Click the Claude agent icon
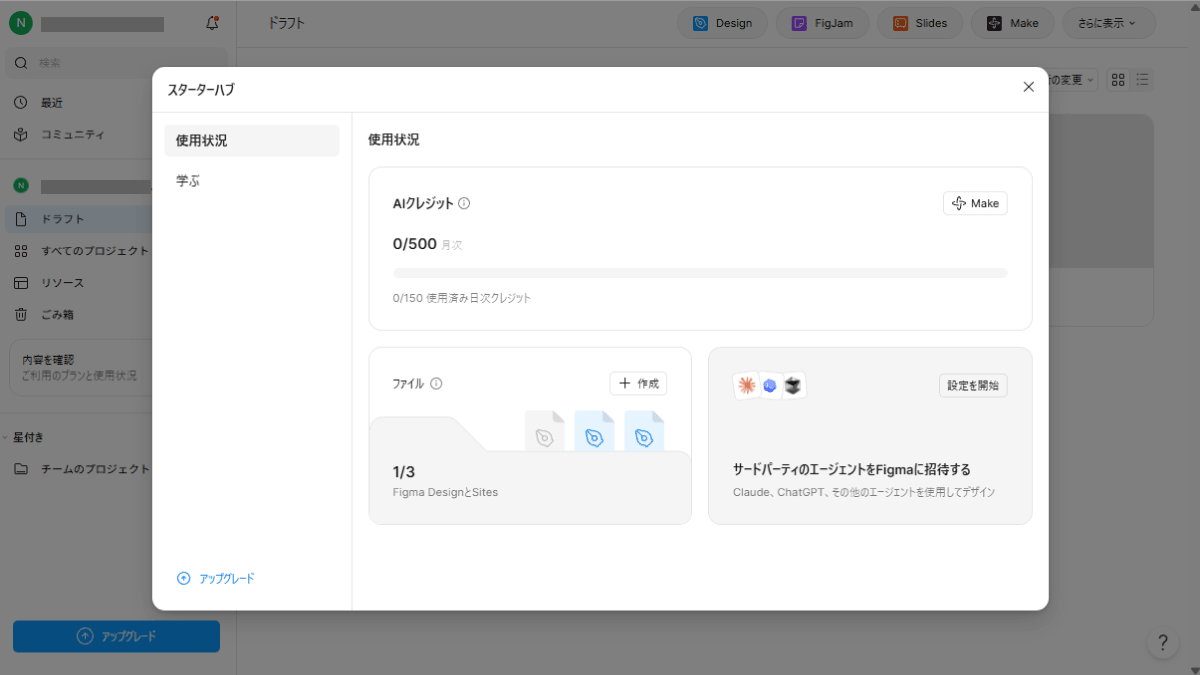This screenshot has width=1200, height=675. click(746, 385)
